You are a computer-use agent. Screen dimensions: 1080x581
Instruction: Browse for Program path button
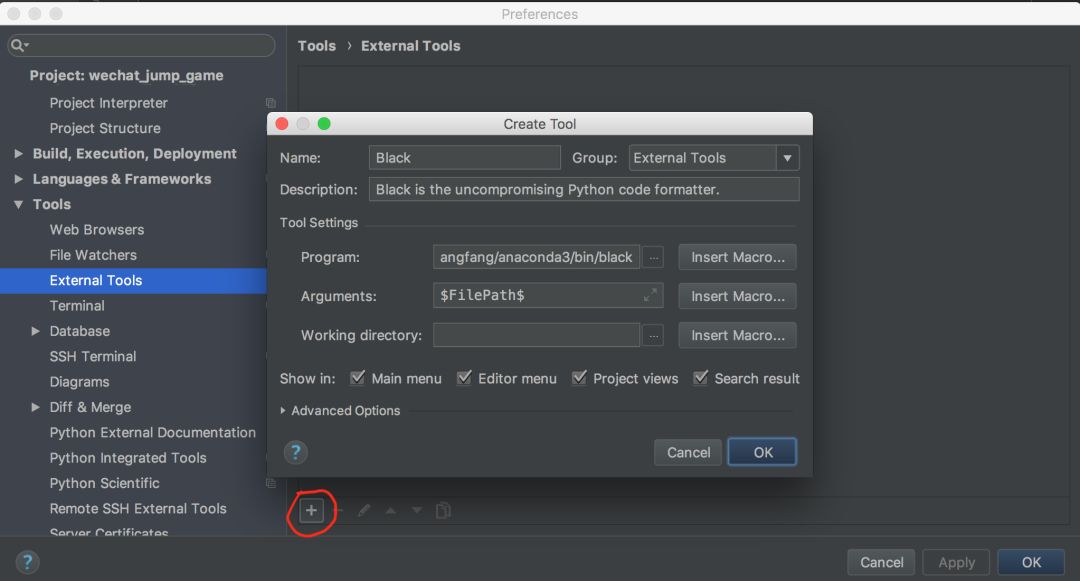[653, 257]
